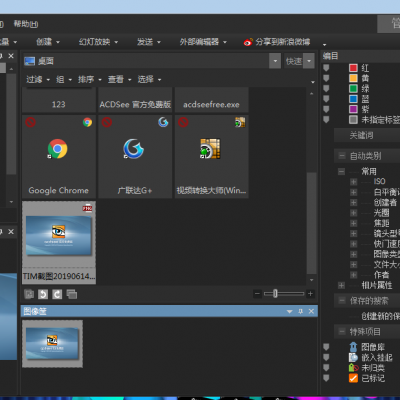Select the blue color label swatch
400x400 pixels.
pos(353,99)
